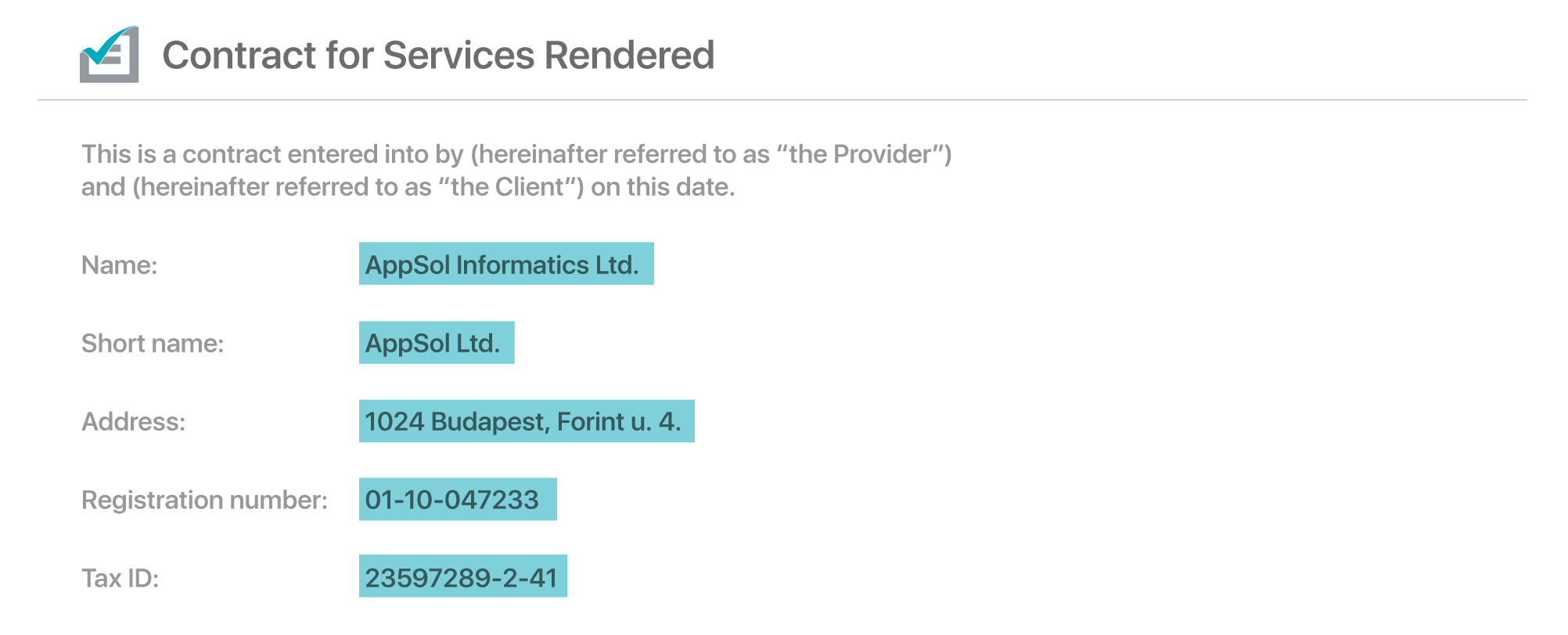Click the Registration number: label

coord(205,500)
